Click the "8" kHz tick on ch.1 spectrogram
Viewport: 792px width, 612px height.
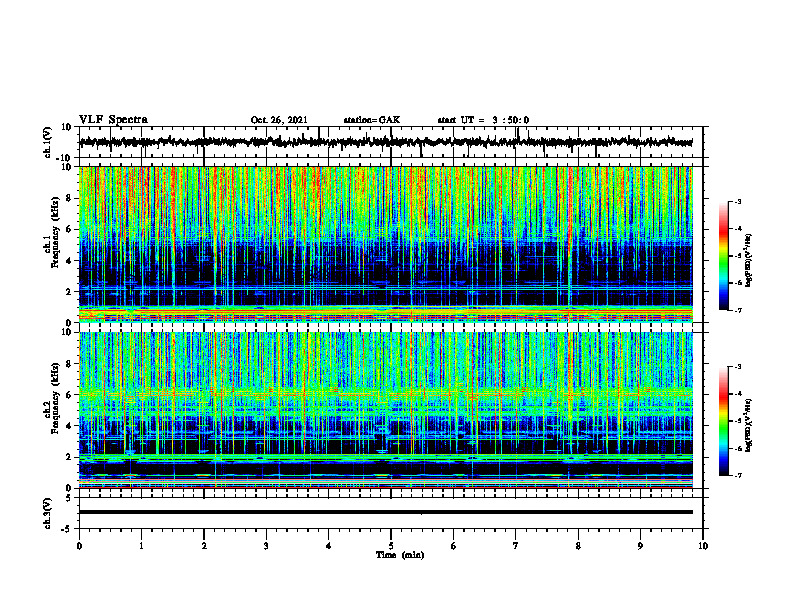69,198
